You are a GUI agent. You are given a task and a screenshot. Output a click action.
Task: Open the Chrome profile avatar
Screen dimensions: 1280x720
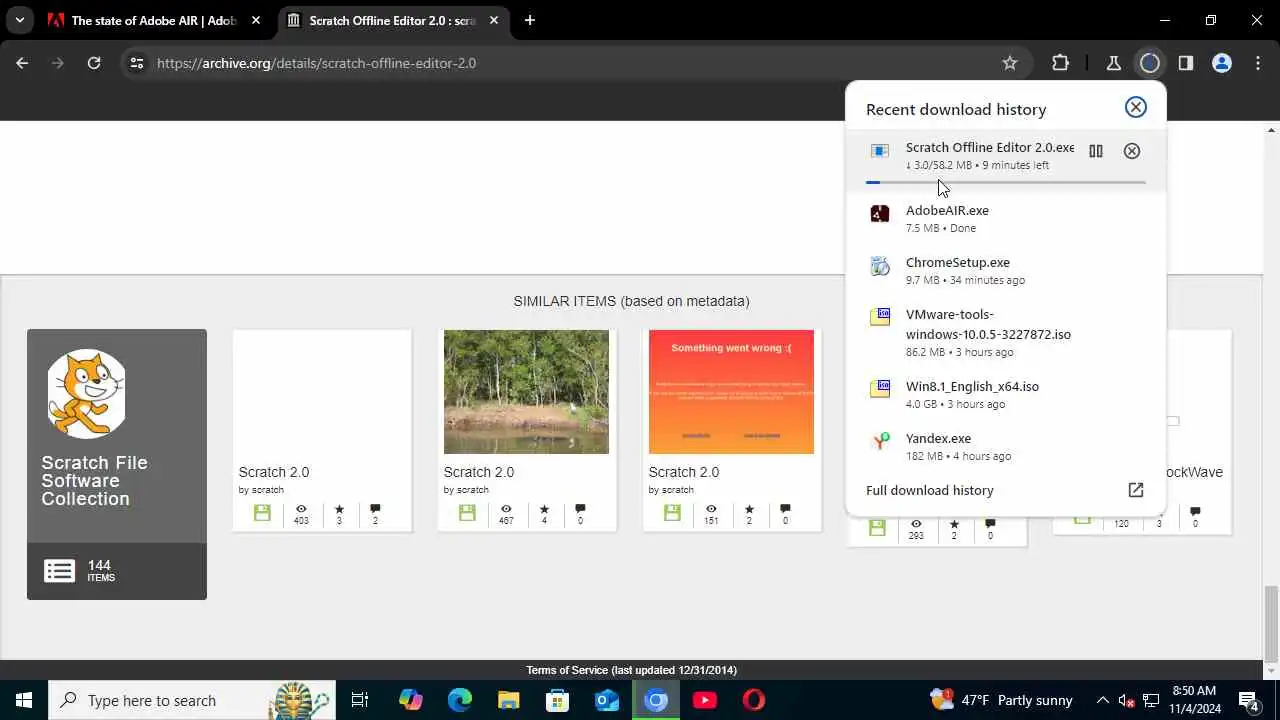pyautogui.click(x=1222, y=63)
